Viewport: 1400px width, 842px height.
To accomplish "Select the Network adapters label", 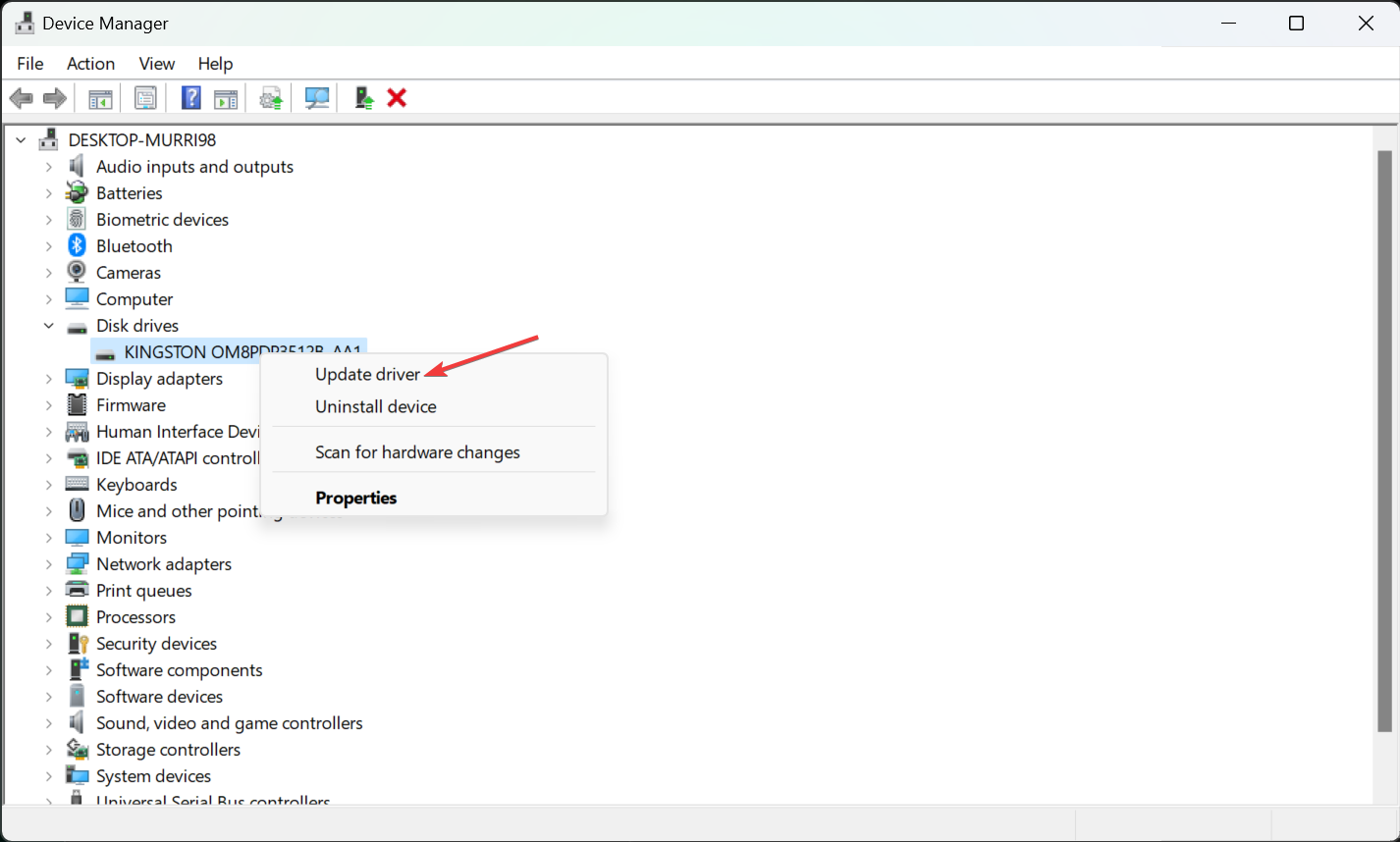I will 164,564.
